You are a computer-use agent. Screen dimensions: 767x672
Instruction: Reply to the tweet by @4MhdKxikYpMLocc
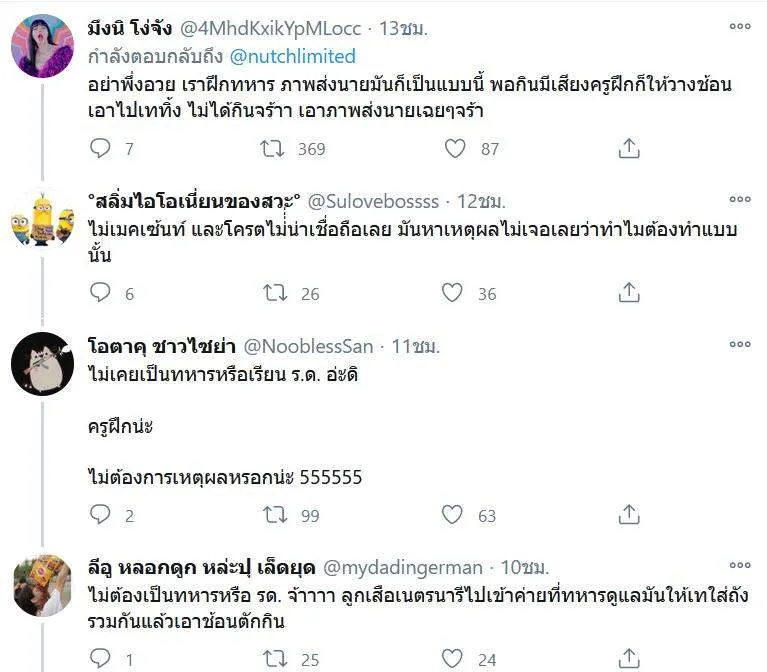point(100,149)
